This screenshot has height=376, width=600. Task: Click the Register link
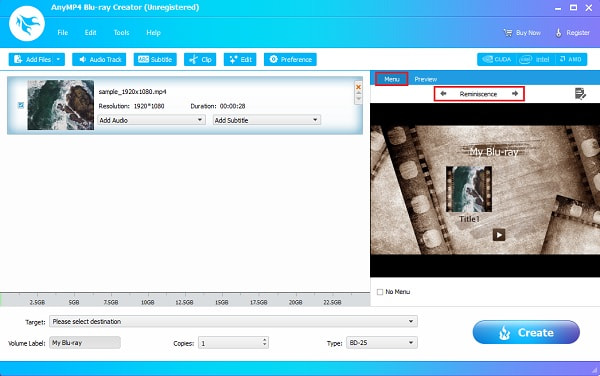(573, 33)
